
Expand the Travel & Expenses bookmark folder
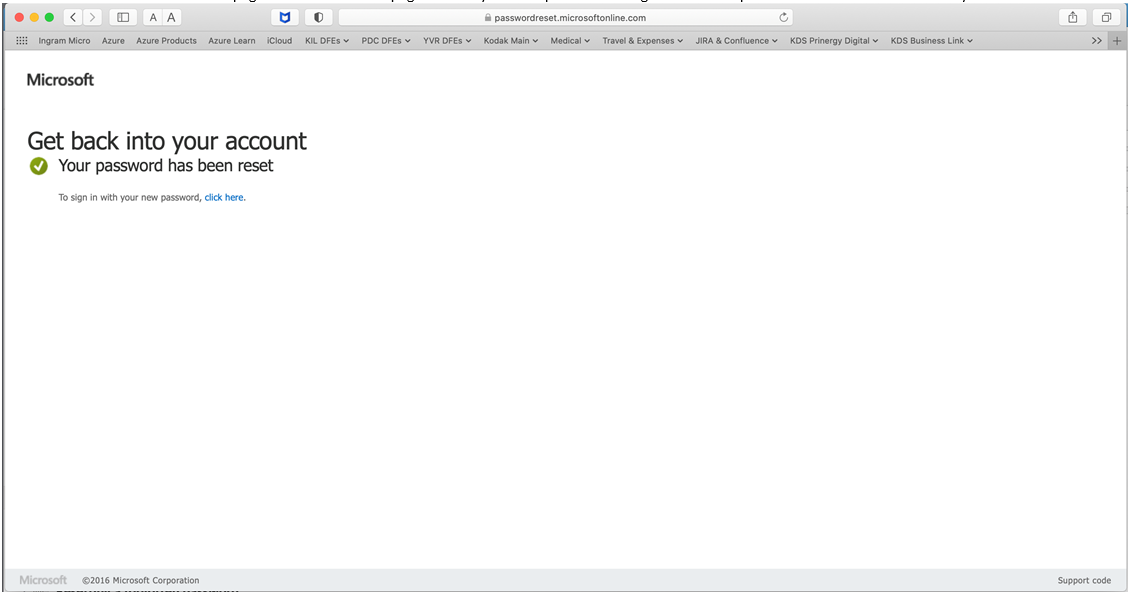pyautogui.click(x=643, y=40)
